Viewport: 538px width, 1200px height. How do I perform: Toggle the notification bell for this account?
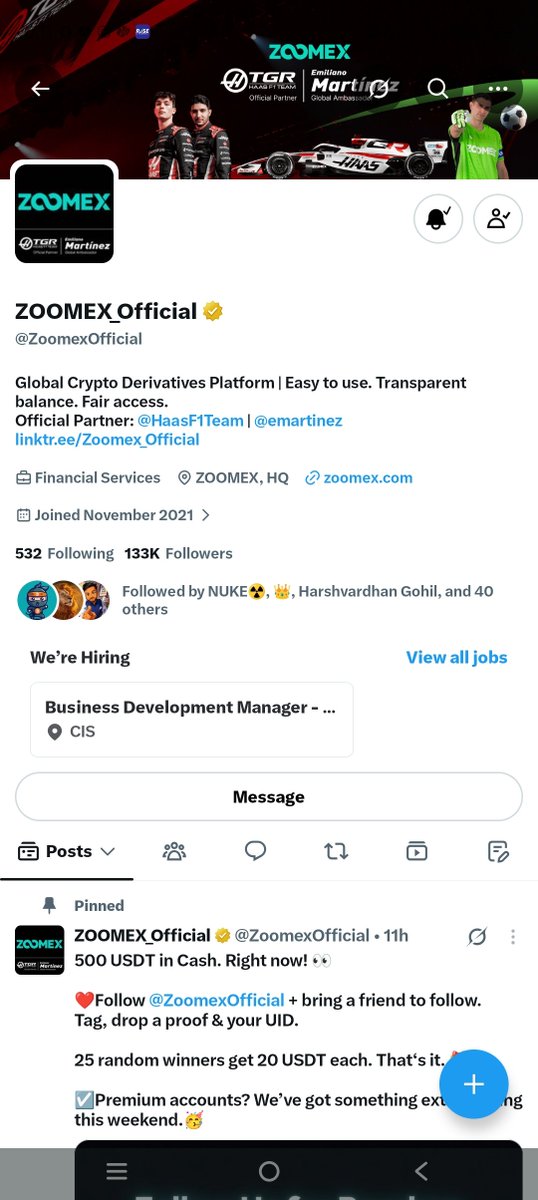pos(438,219)
